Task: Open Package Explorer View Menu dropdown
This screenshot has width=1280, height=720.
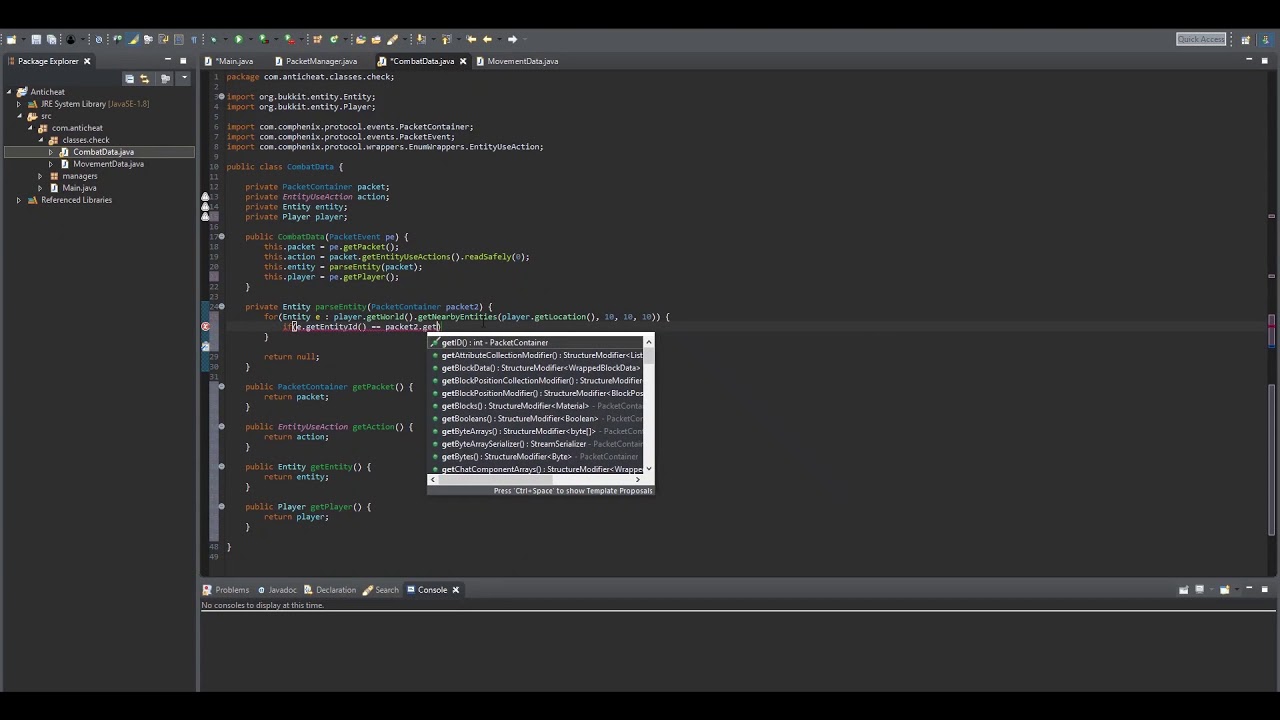Action: tap(184, 78)
